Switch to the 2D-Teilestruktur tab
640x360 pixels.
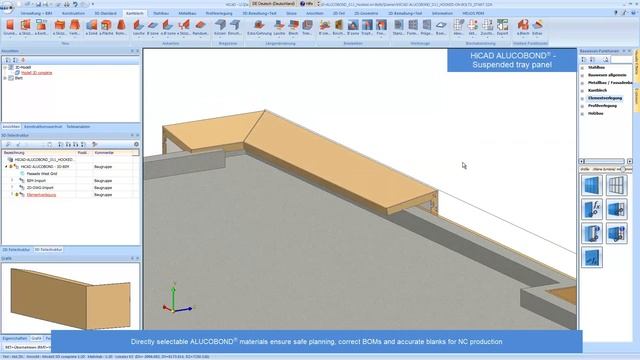point(16,249)
